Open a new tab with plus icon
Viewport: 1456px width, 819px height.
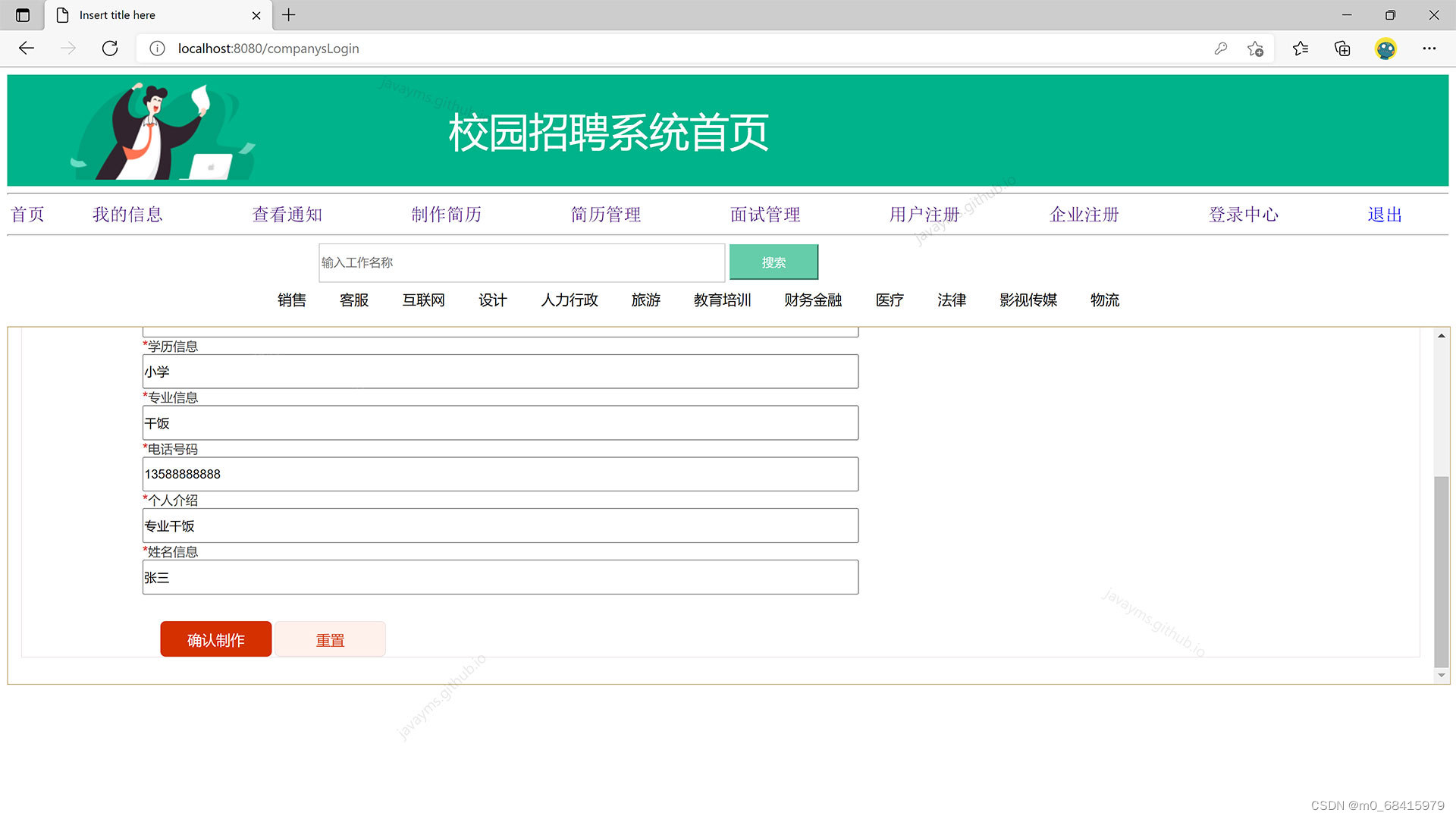pyautogui.click(x=288, y=15)
